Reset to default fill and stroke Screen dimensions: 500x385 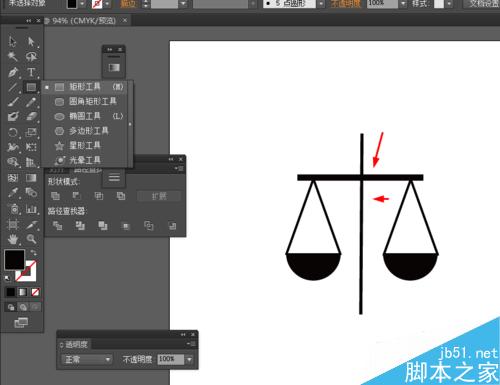[x=7, y=278]
